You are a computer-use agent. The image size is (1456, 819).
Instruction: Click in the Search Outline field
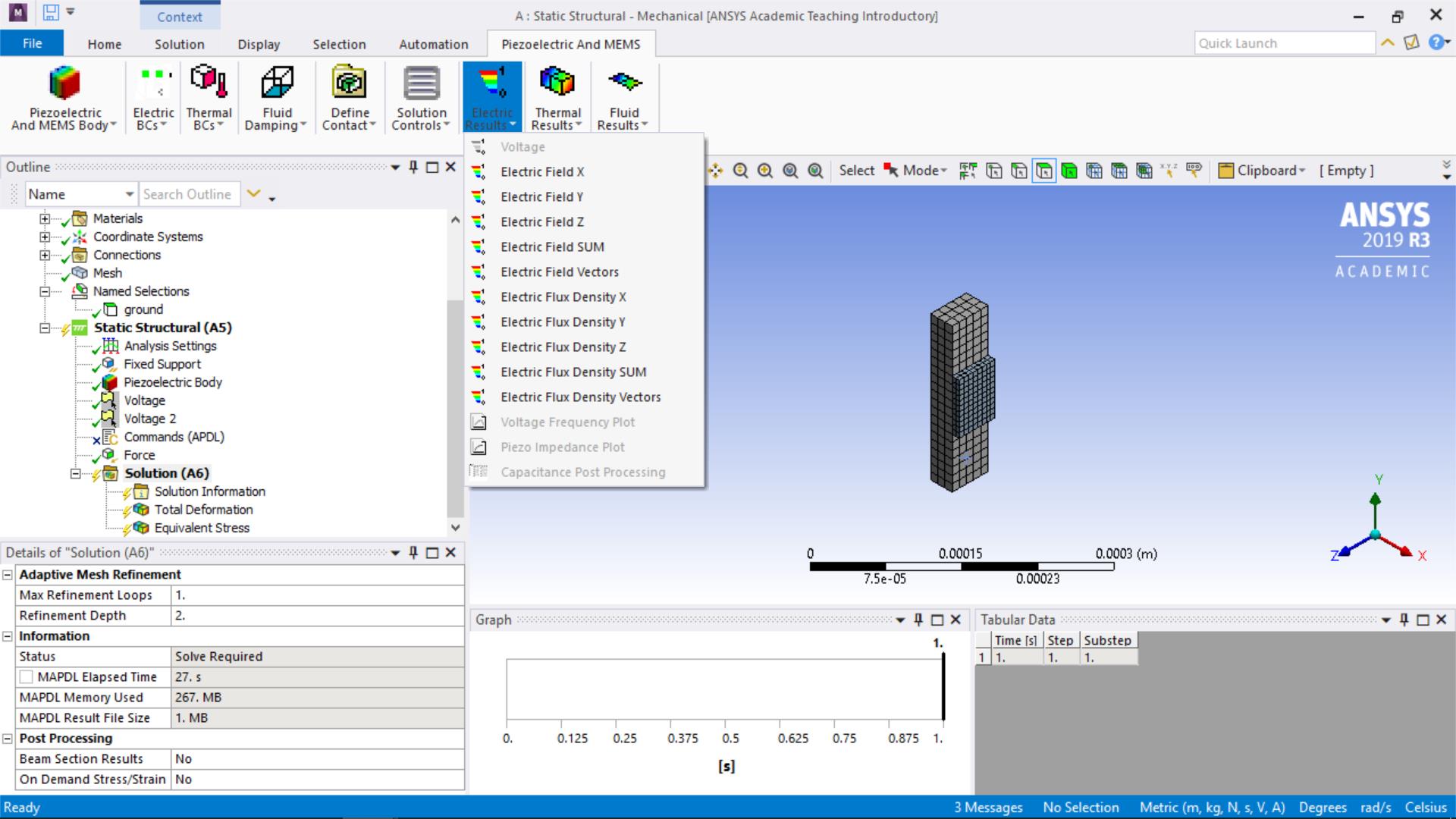[190, 194]
